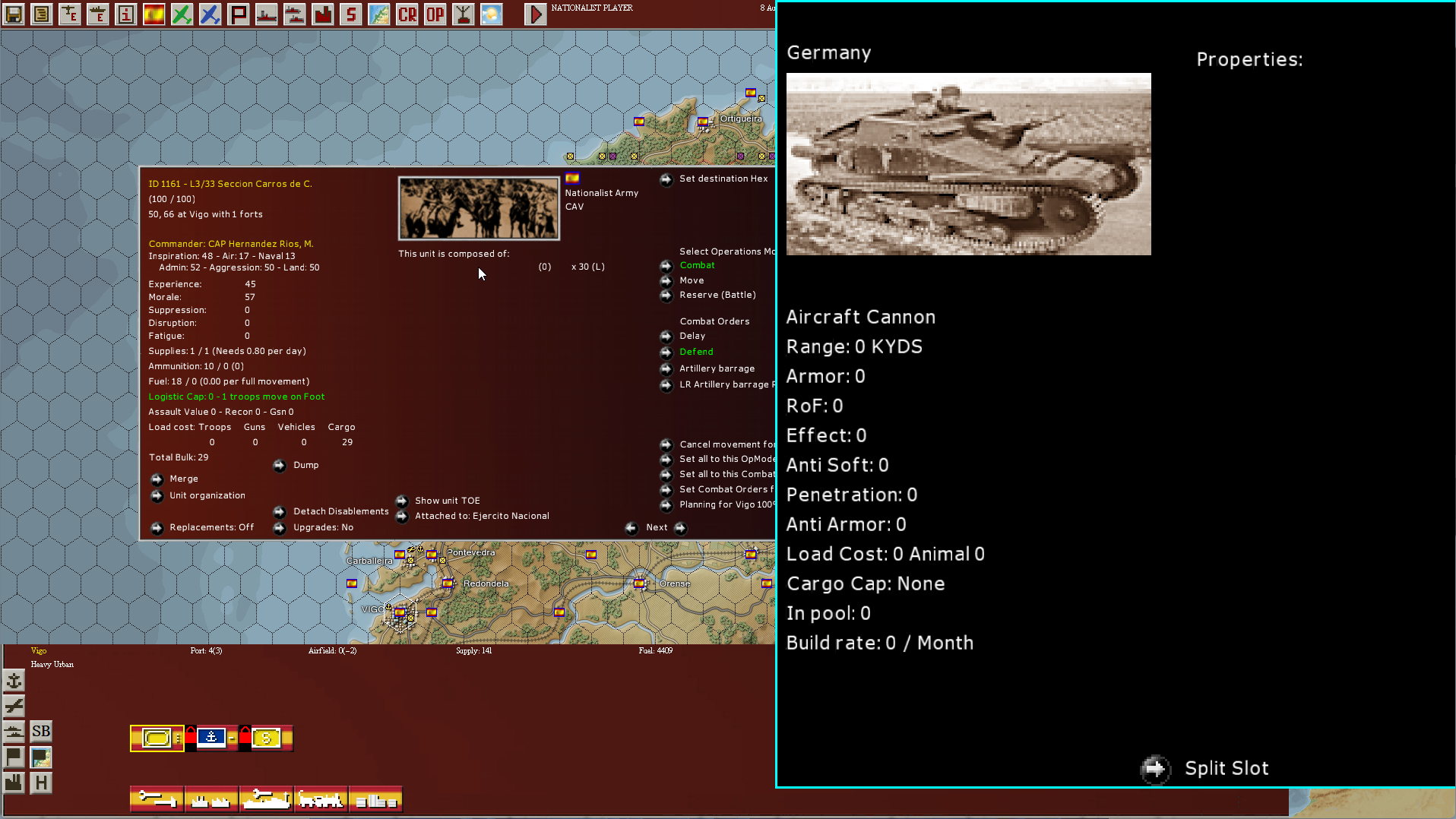This screenshot has width=1456, height=819.
Task: Click the factories button in bottom bar
Action: click(212, 799)
